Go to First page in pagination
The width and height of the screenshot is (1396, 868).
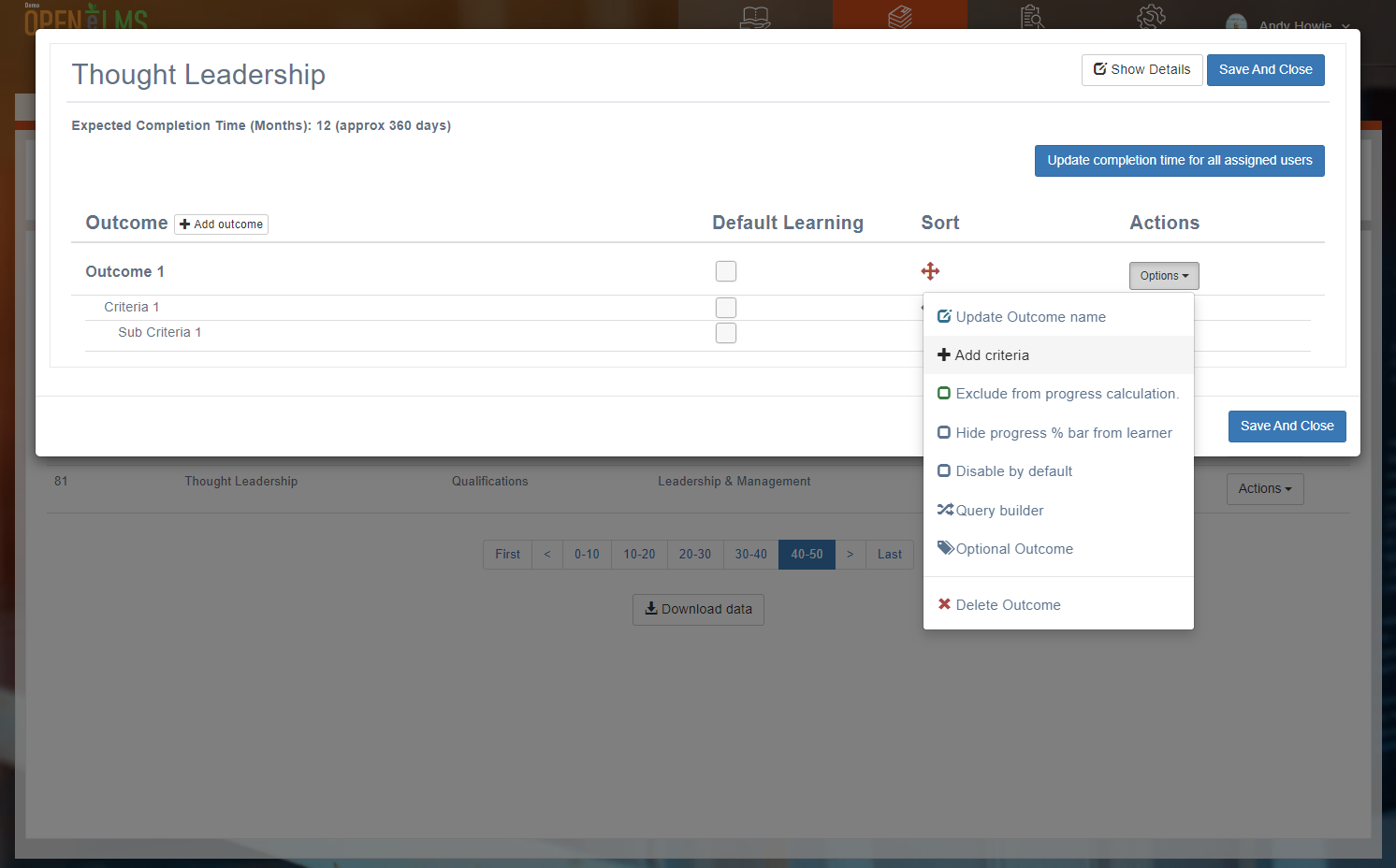point(507,555)
